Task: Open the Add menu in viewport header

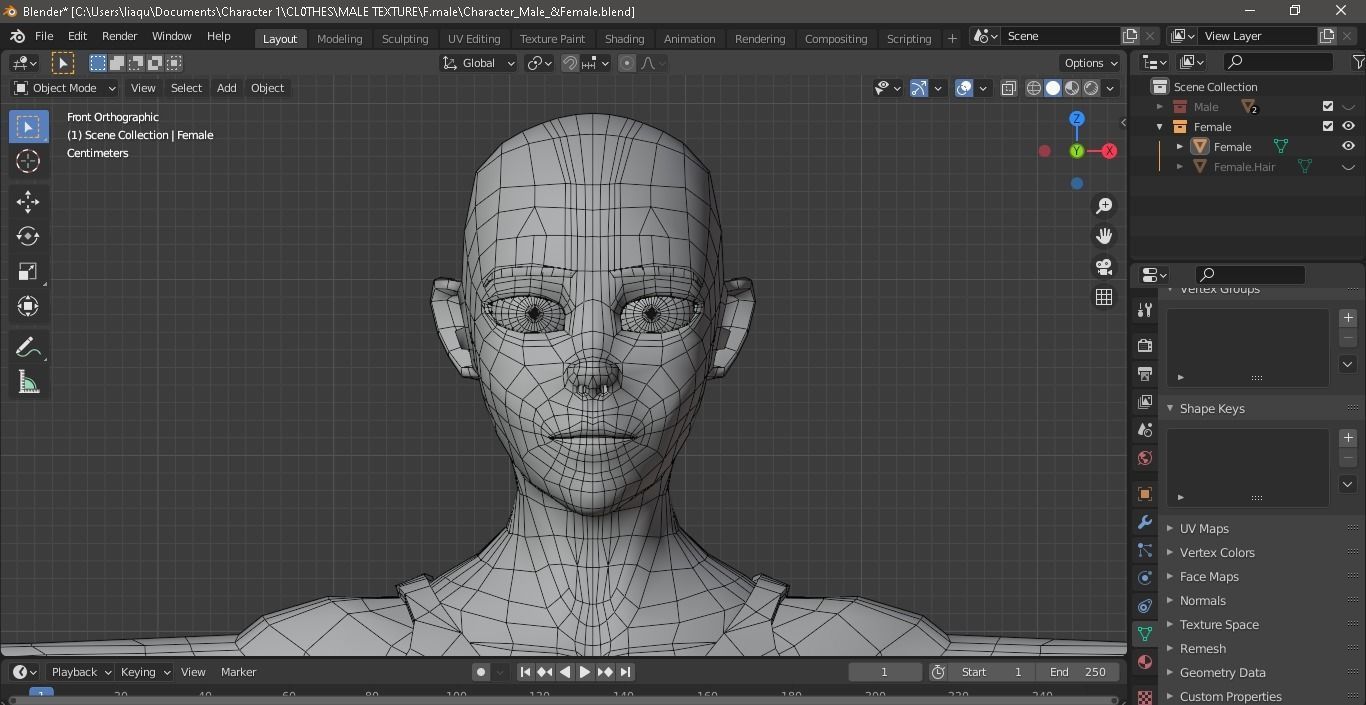Action: pos(227,88)
